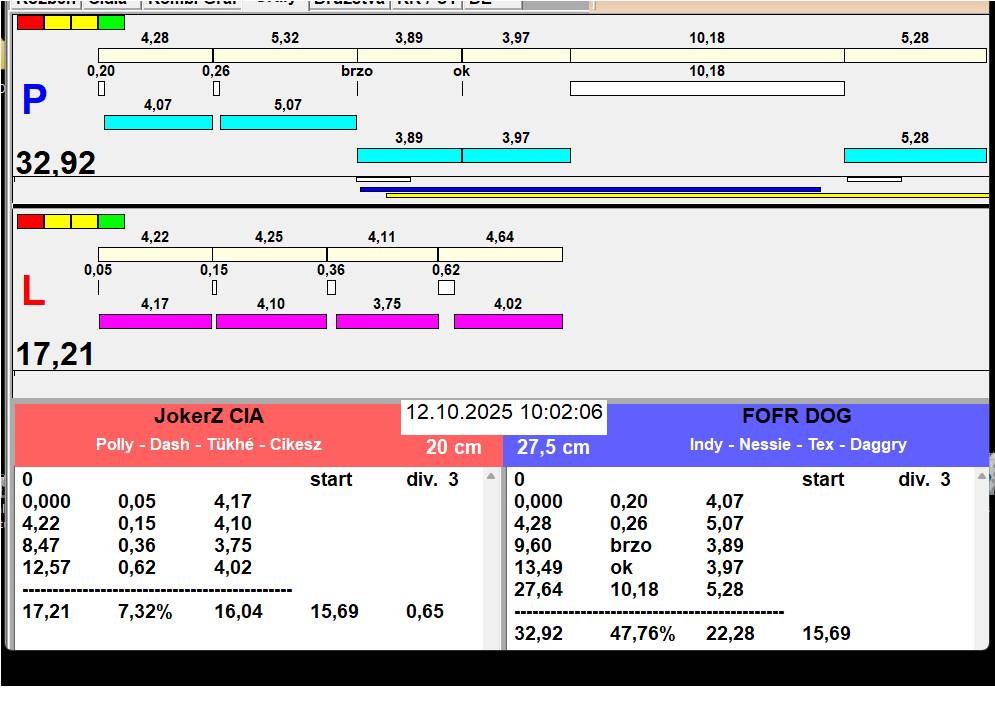Image resolution: width=995 pixels, height=716 pixels.
Task: Click the 0,36 cell in JokerZ CIA results
Action: tap(137, 545)
